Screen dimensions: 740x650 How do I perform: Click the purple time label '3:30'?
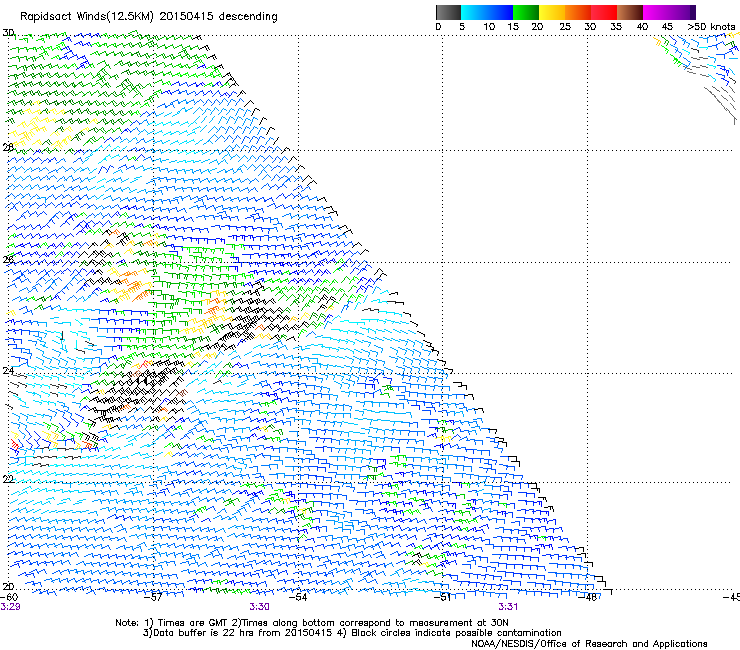260,607
